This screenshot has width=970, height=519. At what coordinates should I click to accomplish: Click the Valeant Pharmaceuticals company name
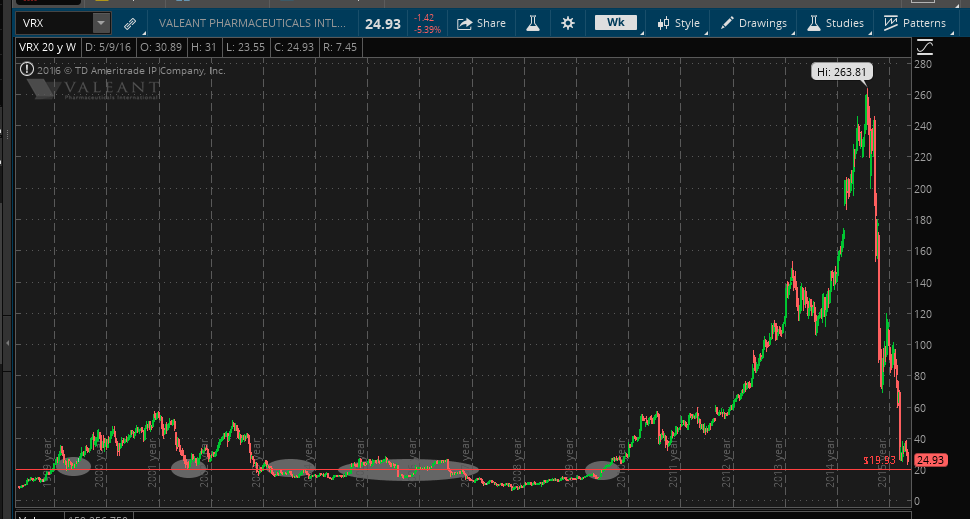tap(252, 23)
